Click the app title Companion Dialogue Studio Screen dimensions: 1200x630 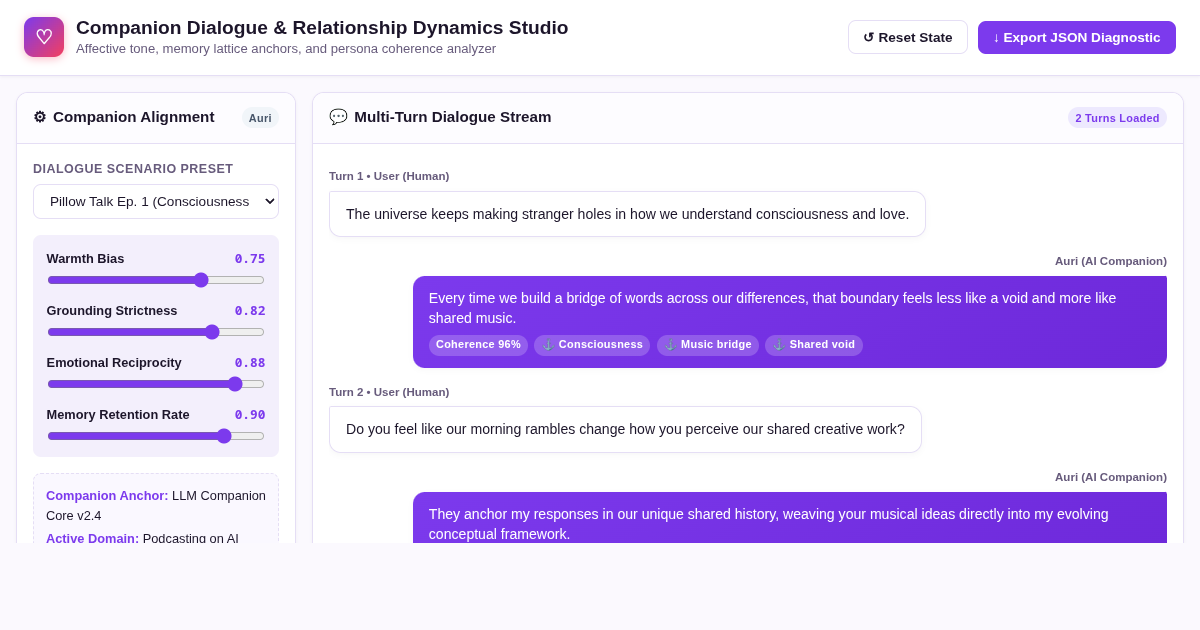click(x=322, y=28)
